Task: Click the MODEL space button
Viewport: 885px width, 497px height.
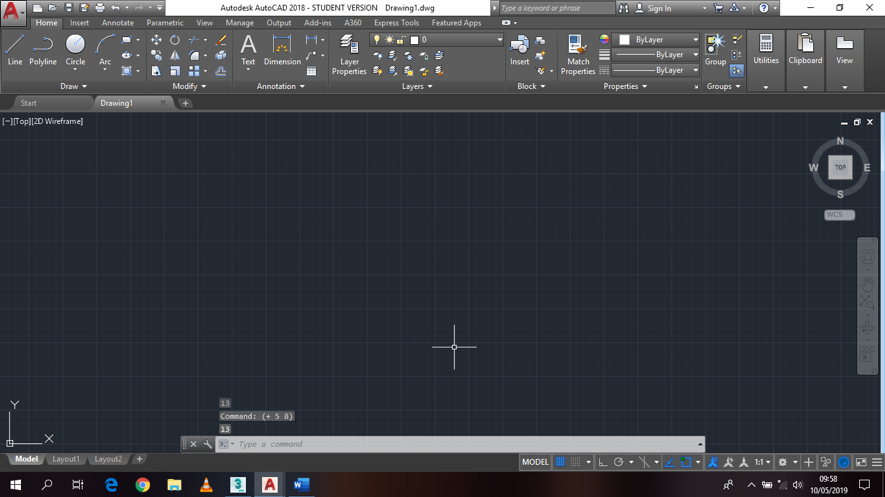Action: 534,462
